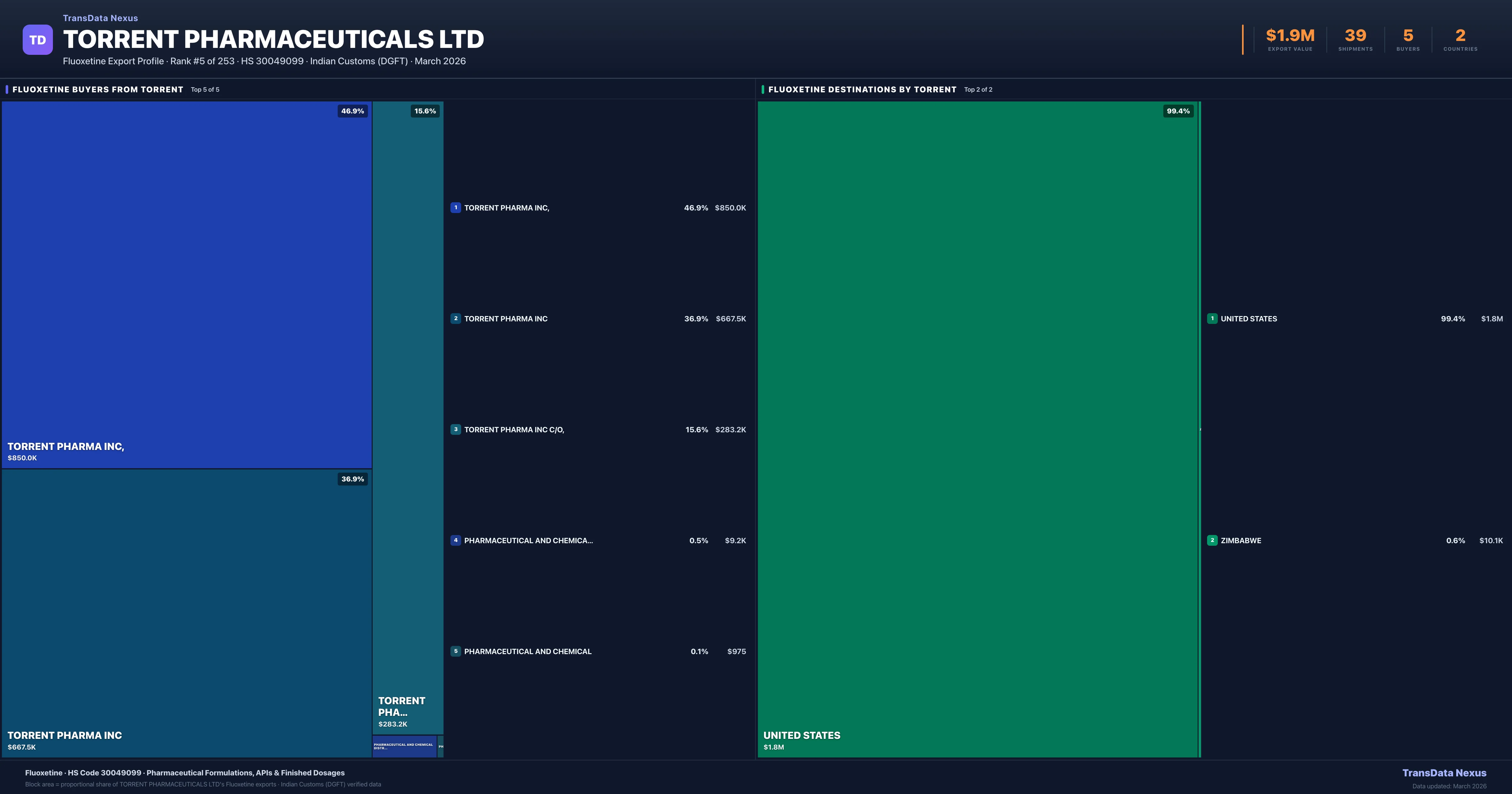
Task: Click rank badge 4 beside PHARMACEUTICAL AND CHEMICA...
Action: pos(455,540)
